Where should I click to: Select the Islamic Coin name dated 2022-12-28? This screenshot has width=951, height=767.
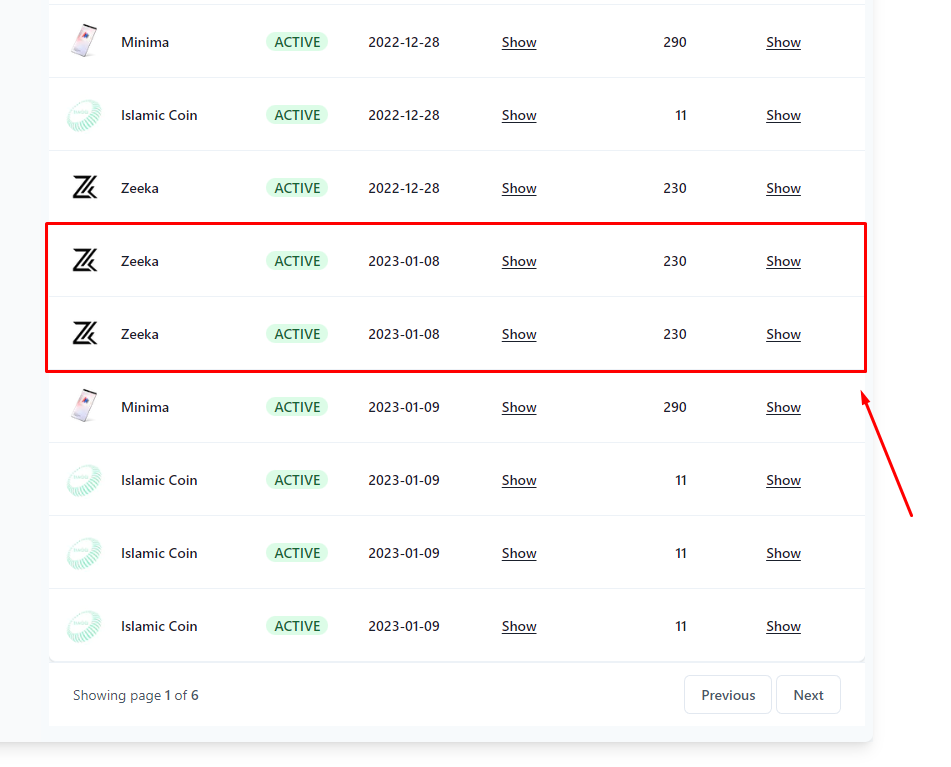point(159,115)
